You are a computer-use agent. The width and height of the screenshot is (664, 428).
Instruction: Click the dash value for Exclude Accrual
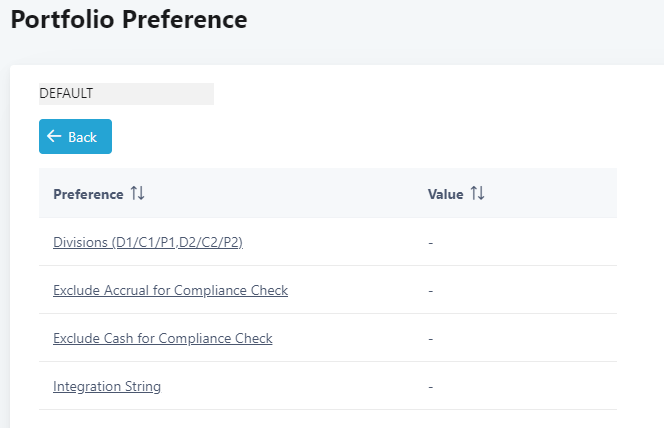point(430,290)
